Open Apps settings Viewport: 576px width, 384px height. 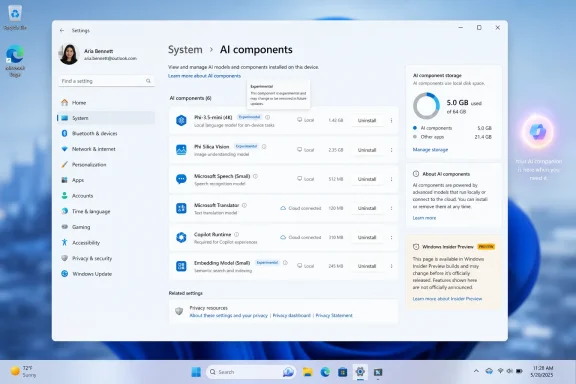tap(106, 180)
